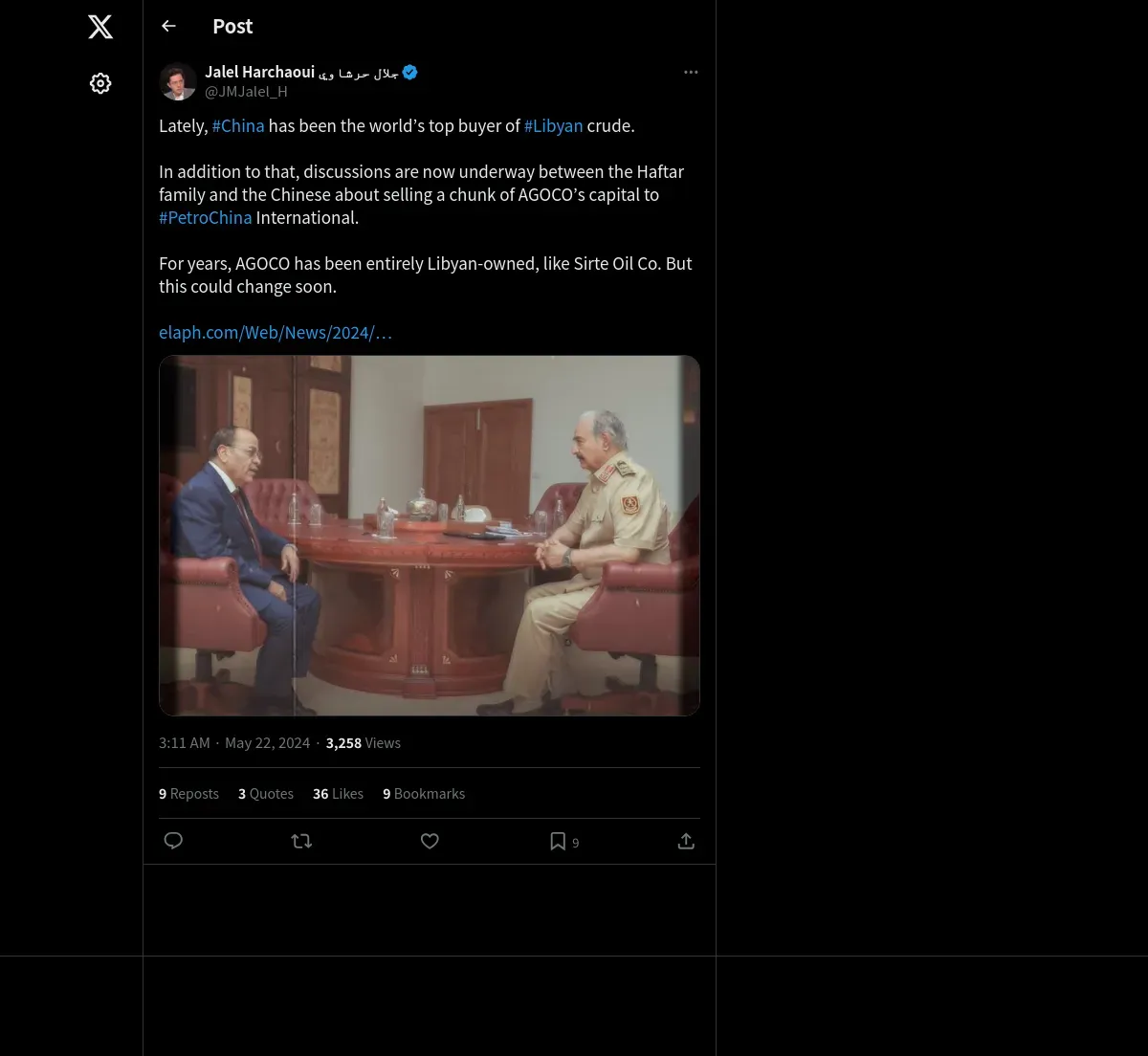The image size is (1148, 1056).
Task: Open the meeting photo attached to post
Action: click(x=430, y=536)
